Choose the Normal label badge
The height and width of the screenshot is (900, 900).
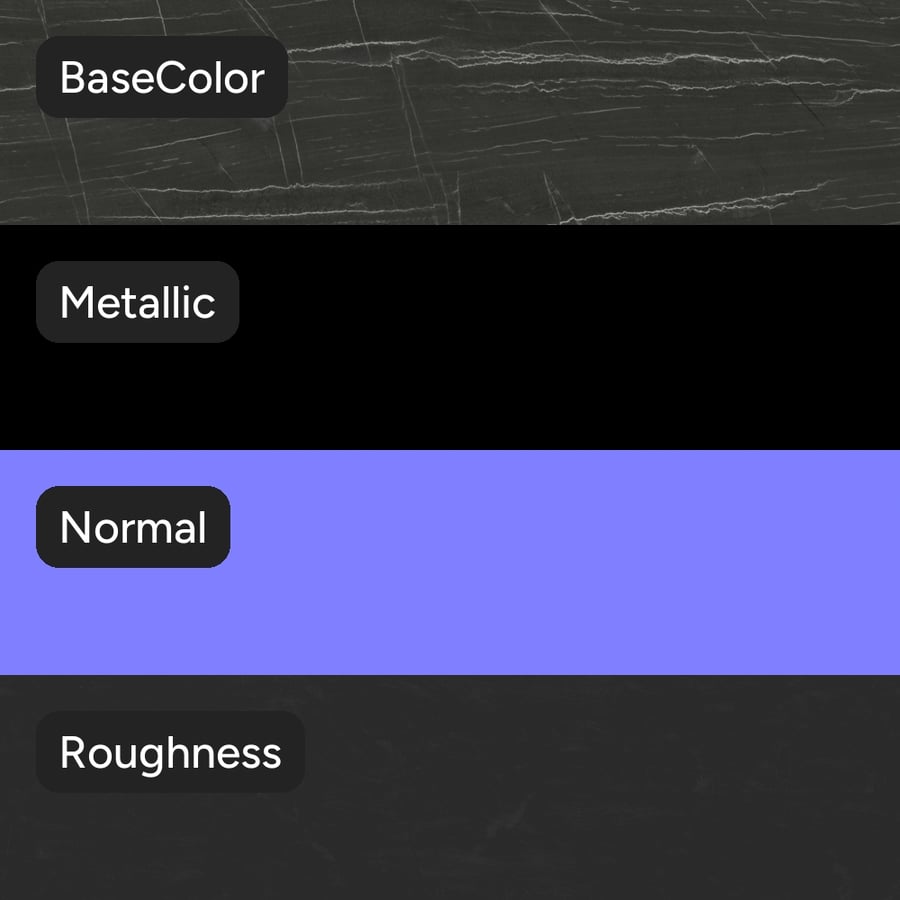[133, 527]
